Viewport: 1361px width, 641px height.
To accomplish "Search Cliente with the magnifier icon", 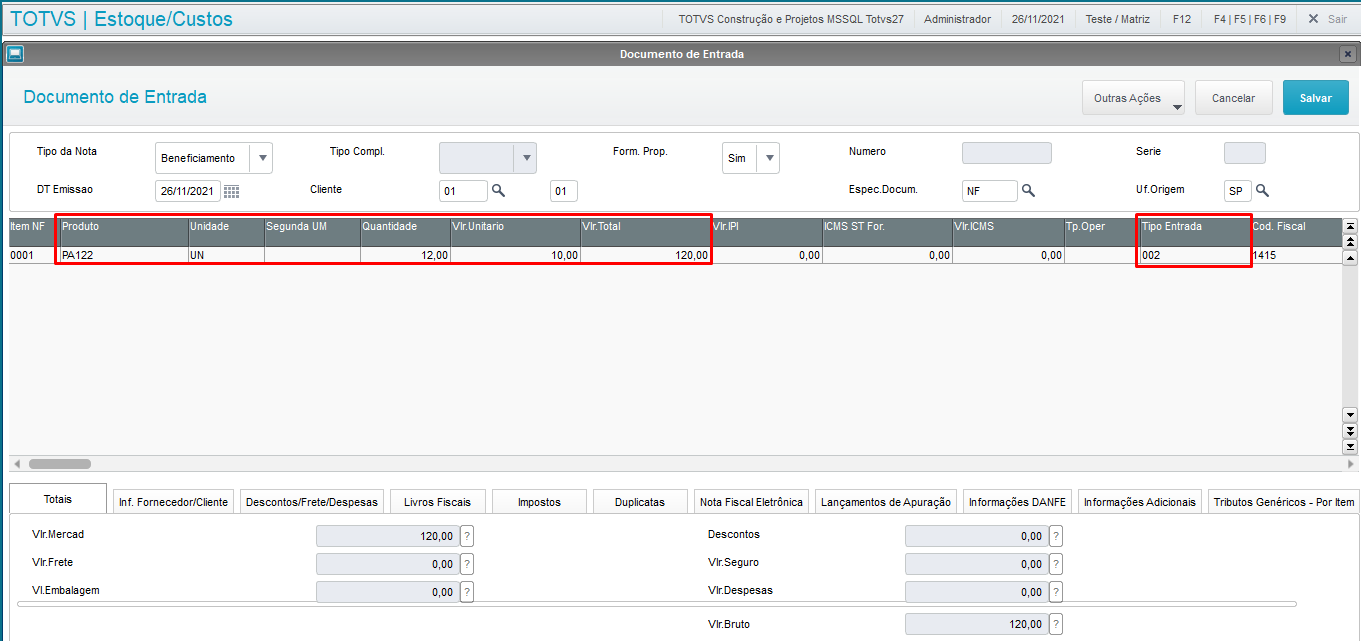I will [x=498, y=190].
